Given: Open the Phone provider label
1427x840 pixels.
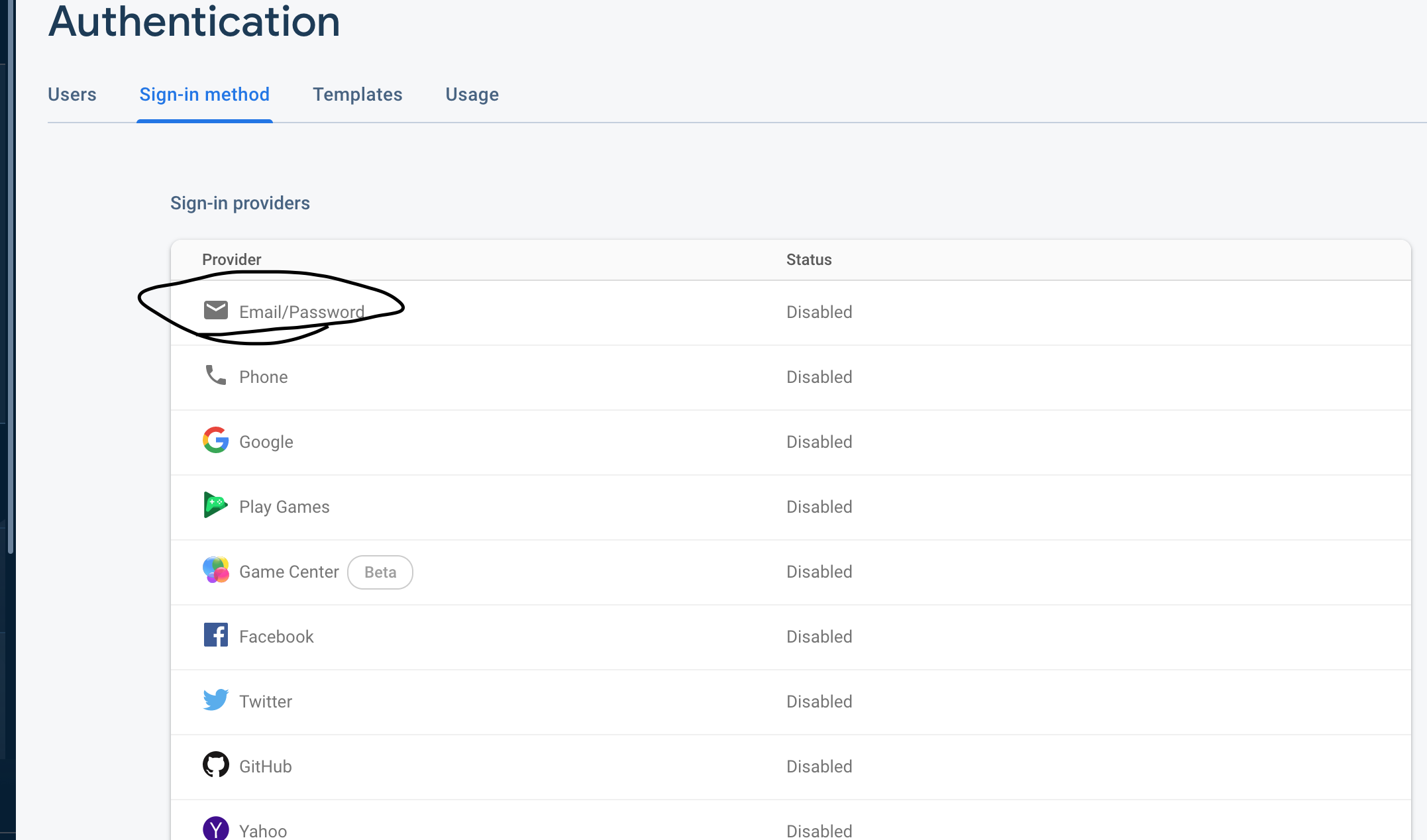Looking at the screenshot, I should [x=263, y=377].
